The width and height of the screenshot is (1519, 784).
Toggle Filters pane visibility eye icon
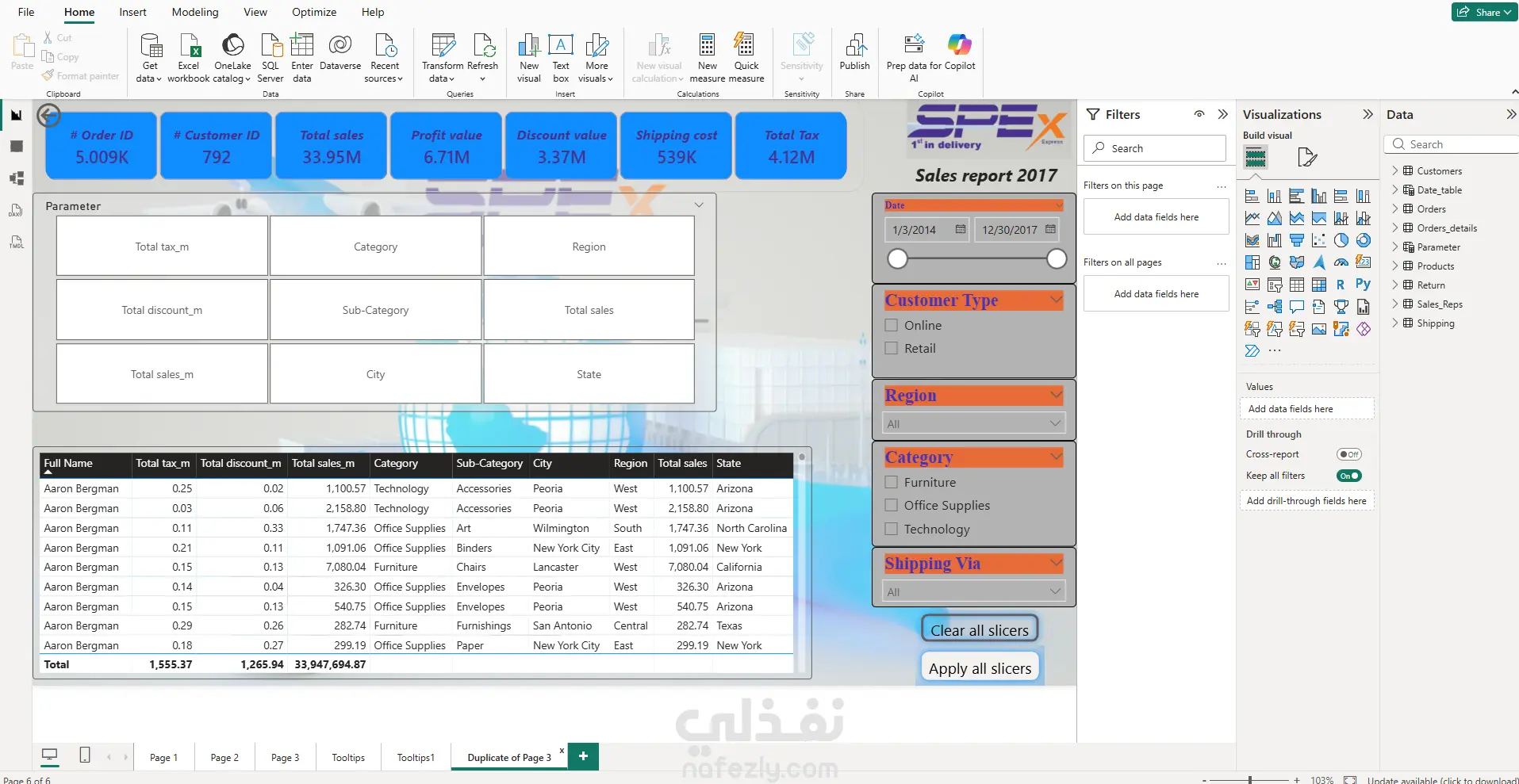click(x=1199, y=114)
